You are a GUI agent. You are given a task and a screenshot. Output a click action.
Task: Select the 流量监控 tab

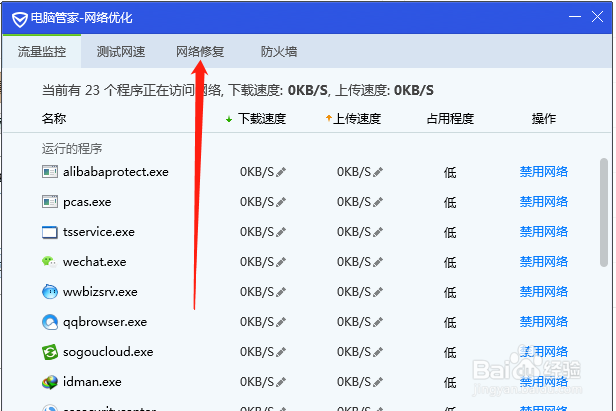pos(42,51)
